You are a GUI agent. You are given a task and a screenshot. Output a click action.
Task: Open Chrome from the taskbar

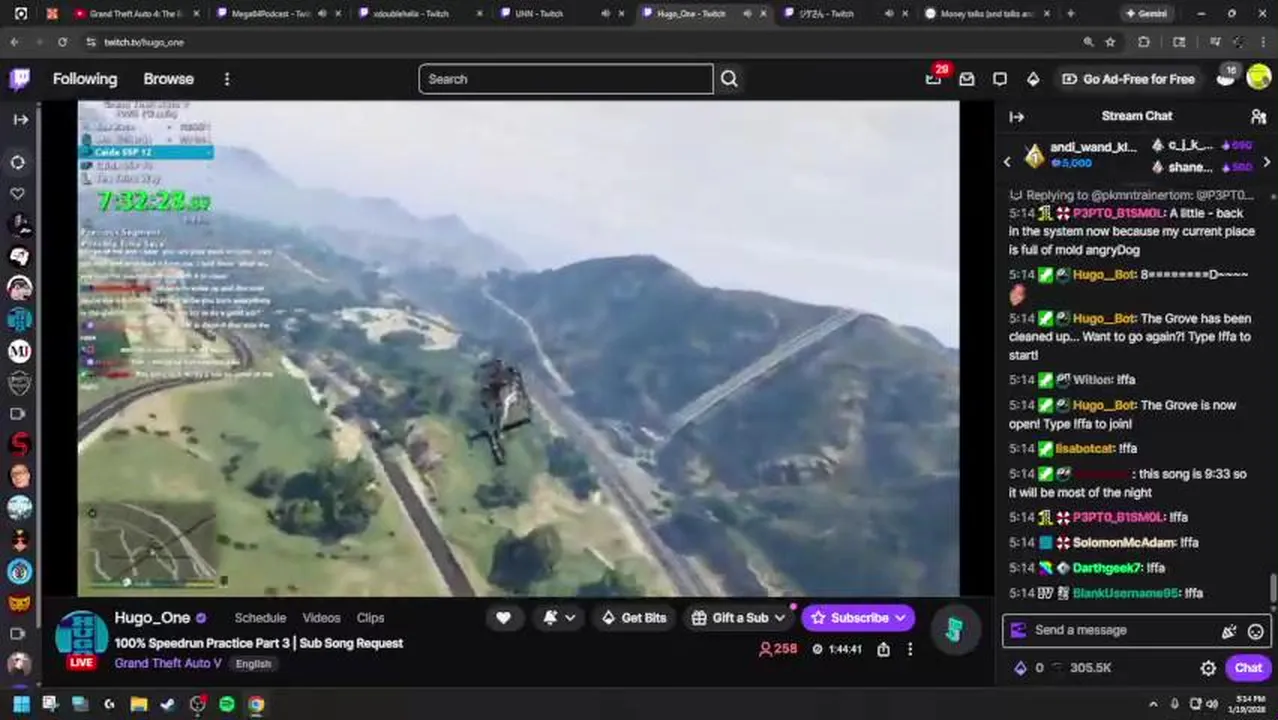[x=256, y=704]
